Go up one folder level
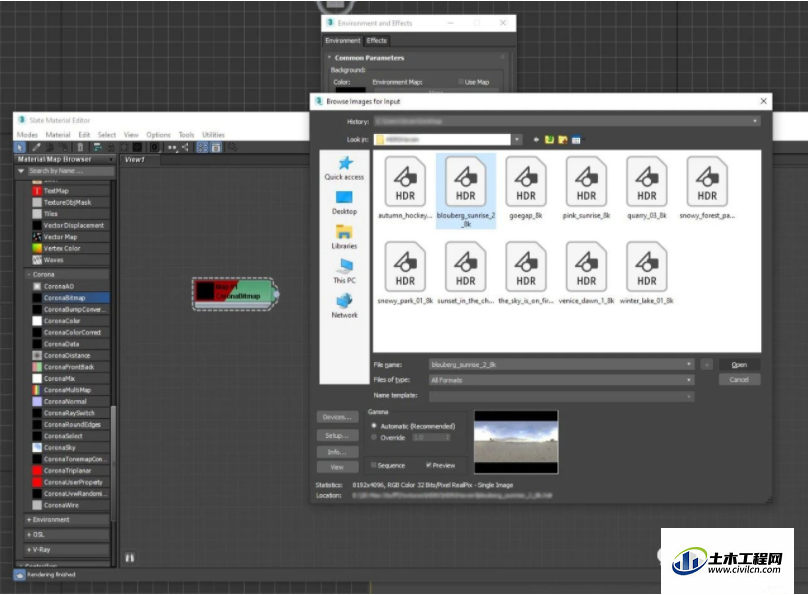Image resolution: width=810 pixels, height=595 pixels. [x=549, y=140]
